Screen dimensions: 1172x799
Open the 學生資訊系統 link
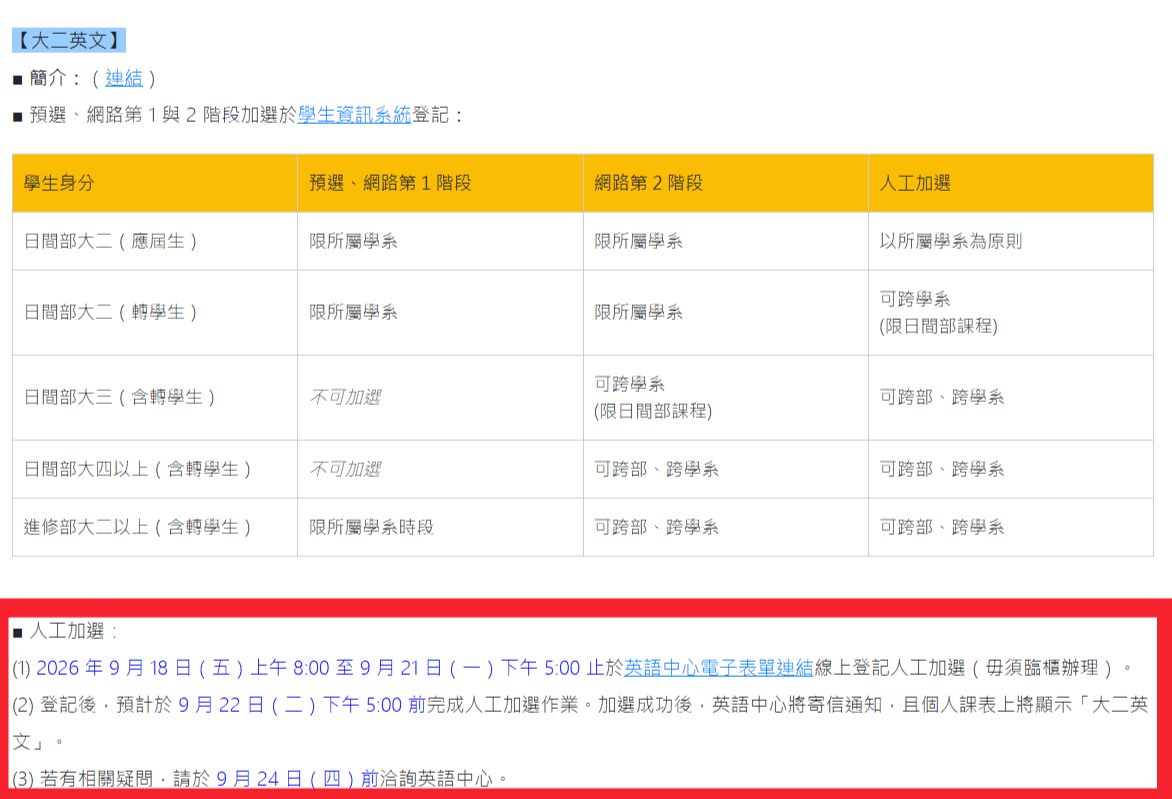[x=354, y=114]
